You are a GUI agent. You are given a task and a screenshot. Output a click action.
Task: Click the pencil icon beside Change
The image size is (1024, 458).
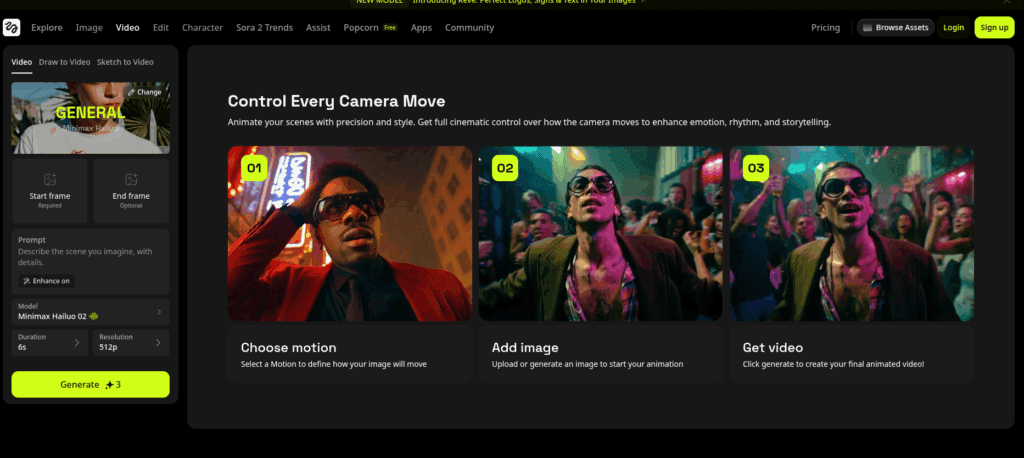click(131, 92)
